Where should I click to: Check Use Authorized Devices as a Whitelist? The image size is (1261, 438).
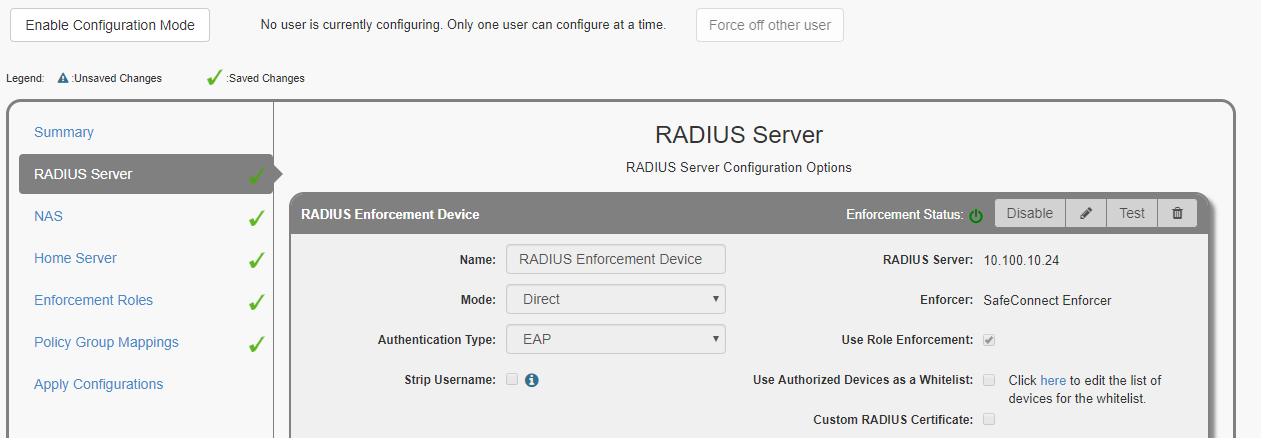989,380
